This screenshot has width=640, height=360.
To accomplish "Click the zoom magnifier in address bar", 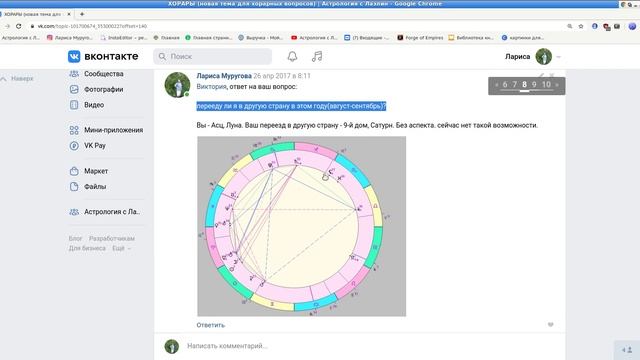I will pos(570,26).
